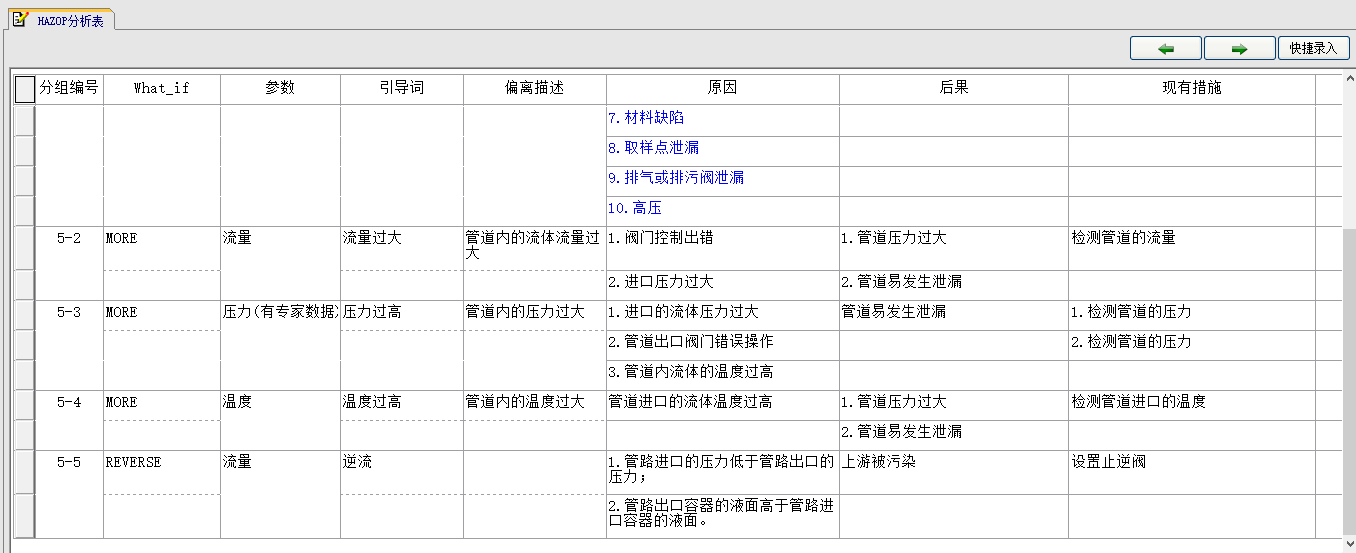This screenshot has width=1356, height=553.
Task: Click the HAZOP tab edit icon
Action: coord(20,19)
